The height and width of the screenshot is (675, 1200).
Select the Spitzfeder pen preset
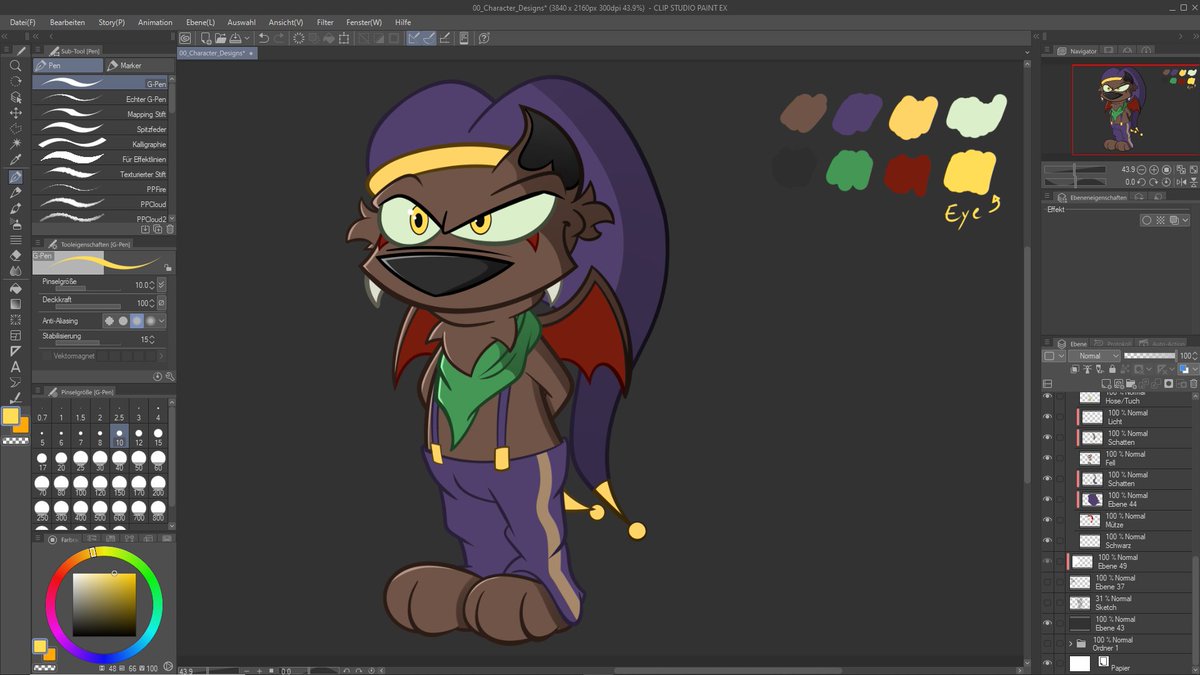[100, 129]
